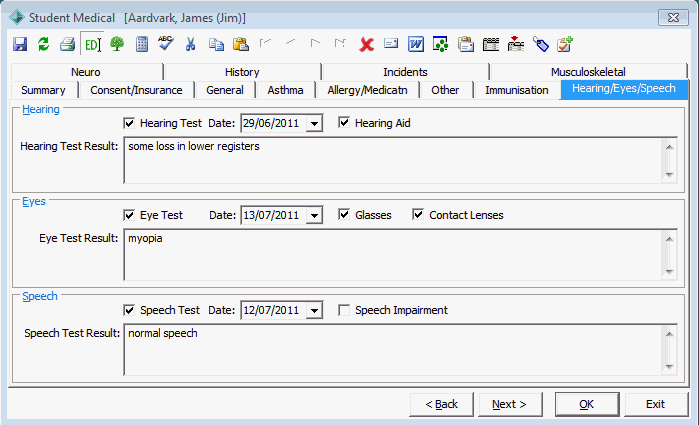Uncheck the Eye Test checkbox
This screenshot has width=699, height=425.
click(129, 215)
